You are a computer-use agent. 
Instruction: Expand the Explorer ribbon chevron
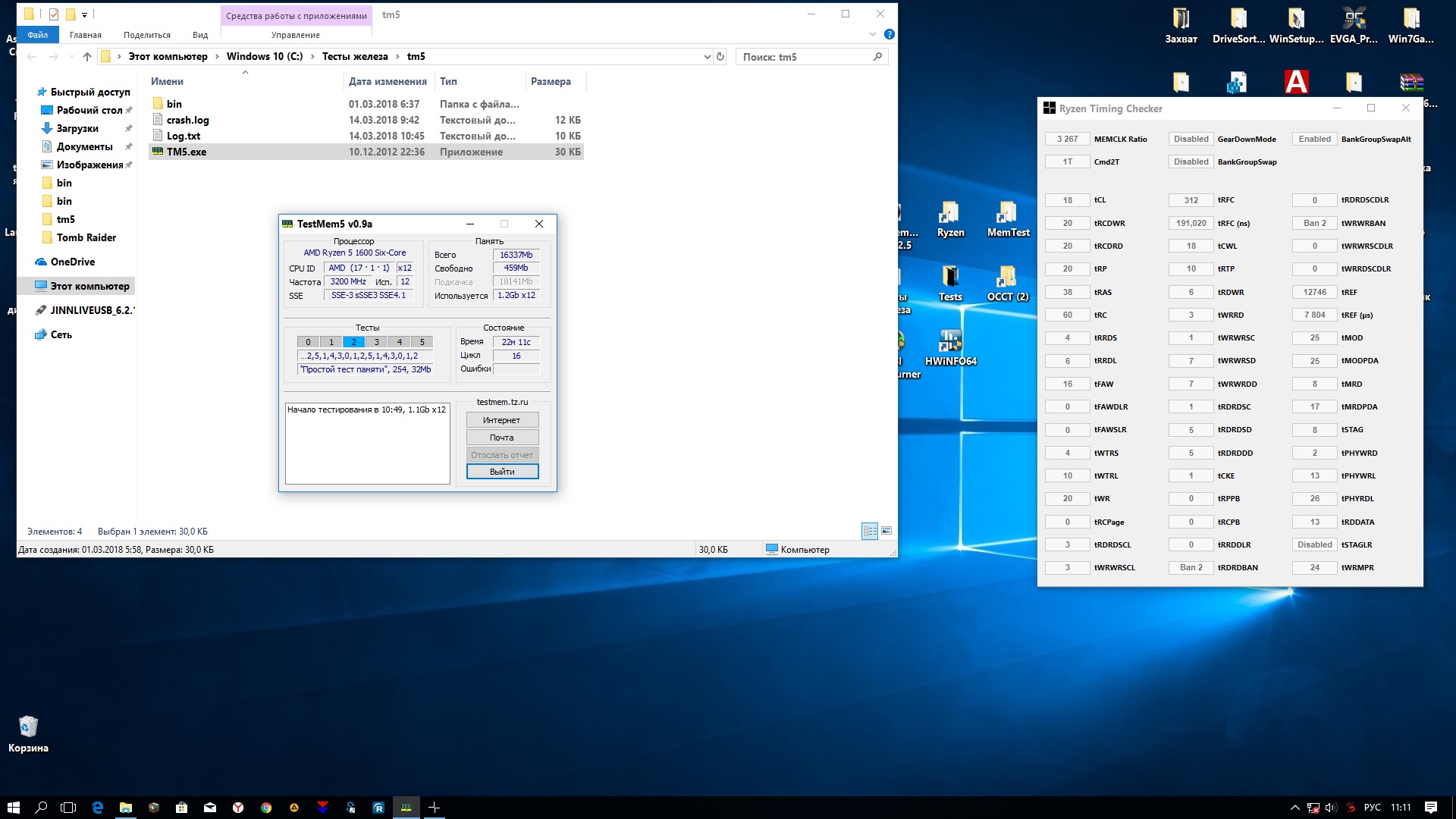pos(872,34)
